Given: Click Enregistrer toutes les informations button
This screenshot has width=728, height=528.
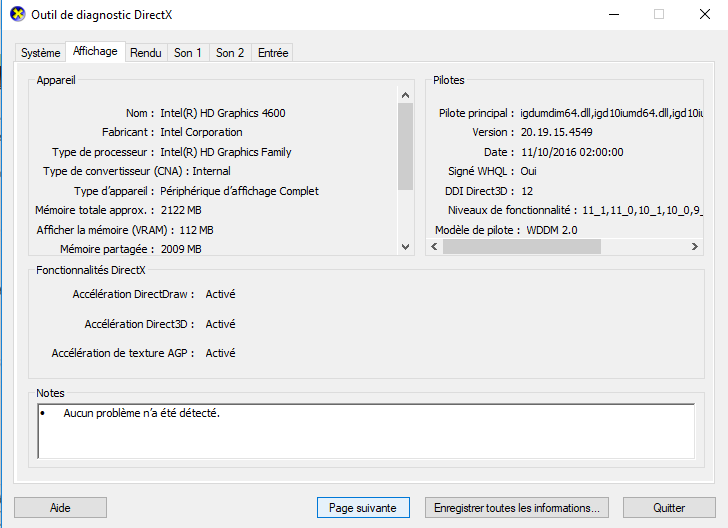Looking at the screenshot, I should point(517,508).
